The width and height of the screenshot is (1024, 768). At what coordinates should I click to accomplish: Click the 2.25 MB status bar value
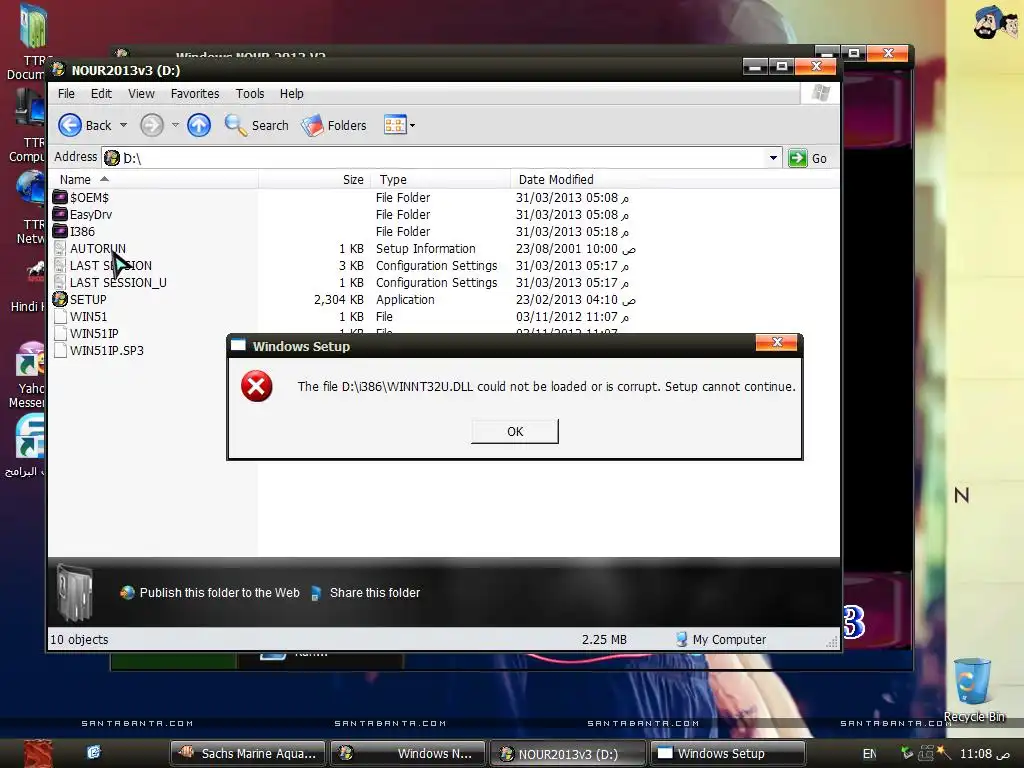click(604, 639)
